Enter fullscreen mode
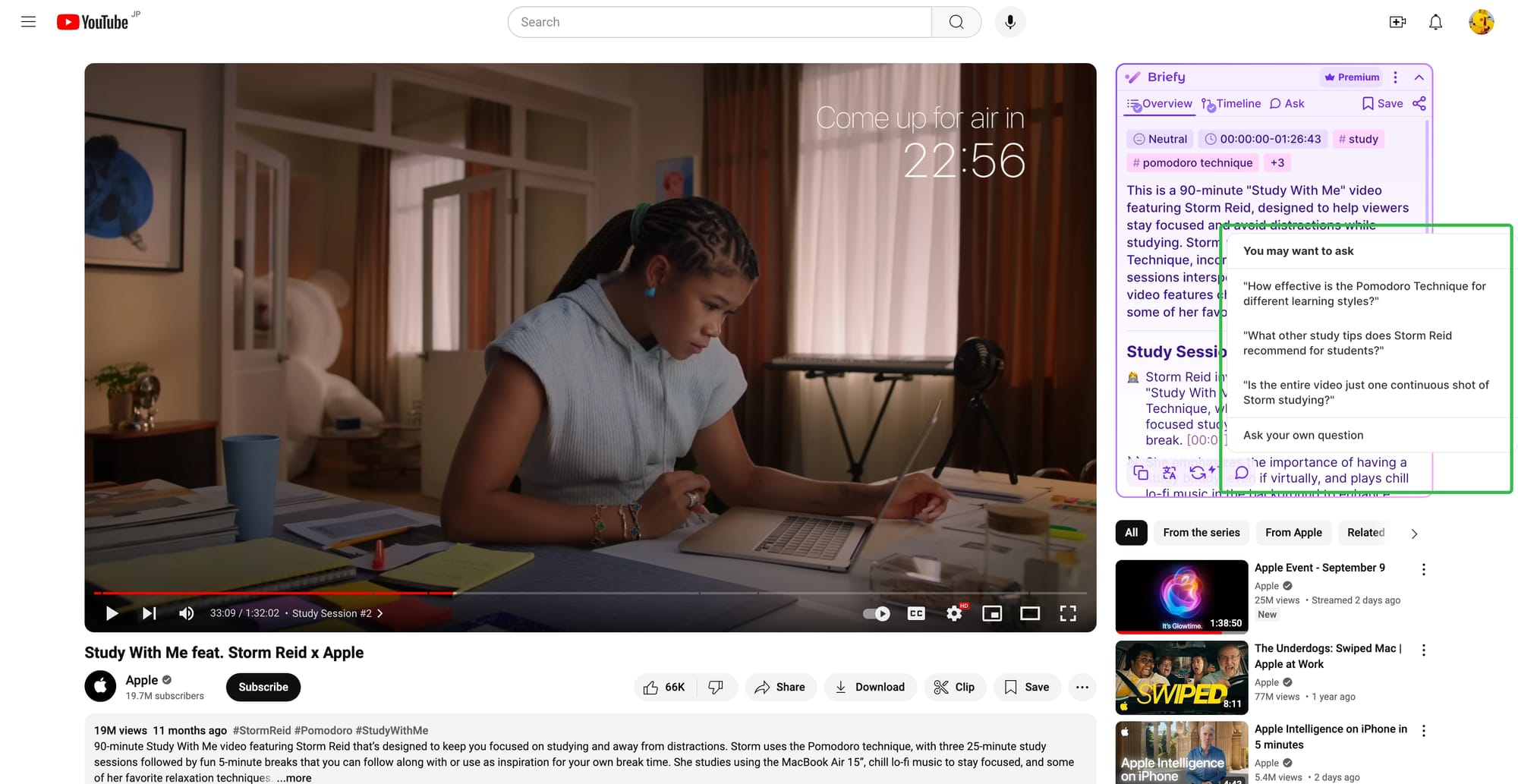The image size is (1518, 784). click(1068, 613)
